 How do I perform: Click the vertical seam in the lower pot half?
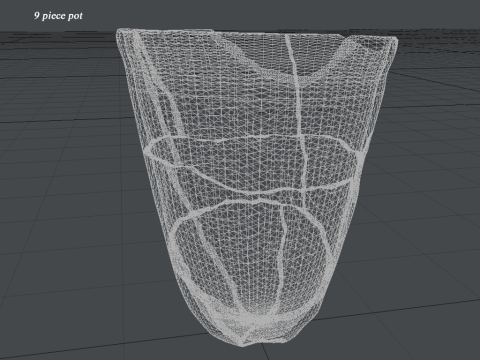tap(282, 253)
